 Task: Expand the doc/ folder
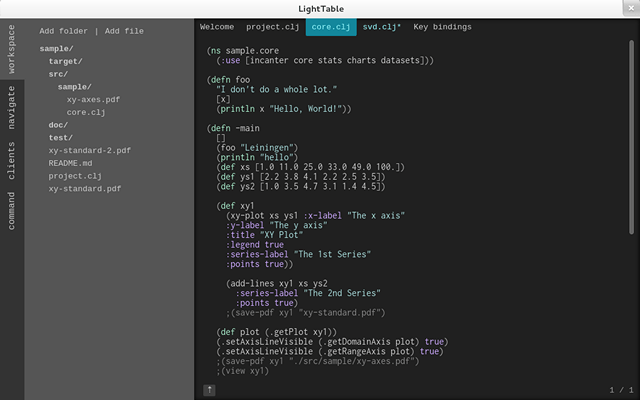59,125
